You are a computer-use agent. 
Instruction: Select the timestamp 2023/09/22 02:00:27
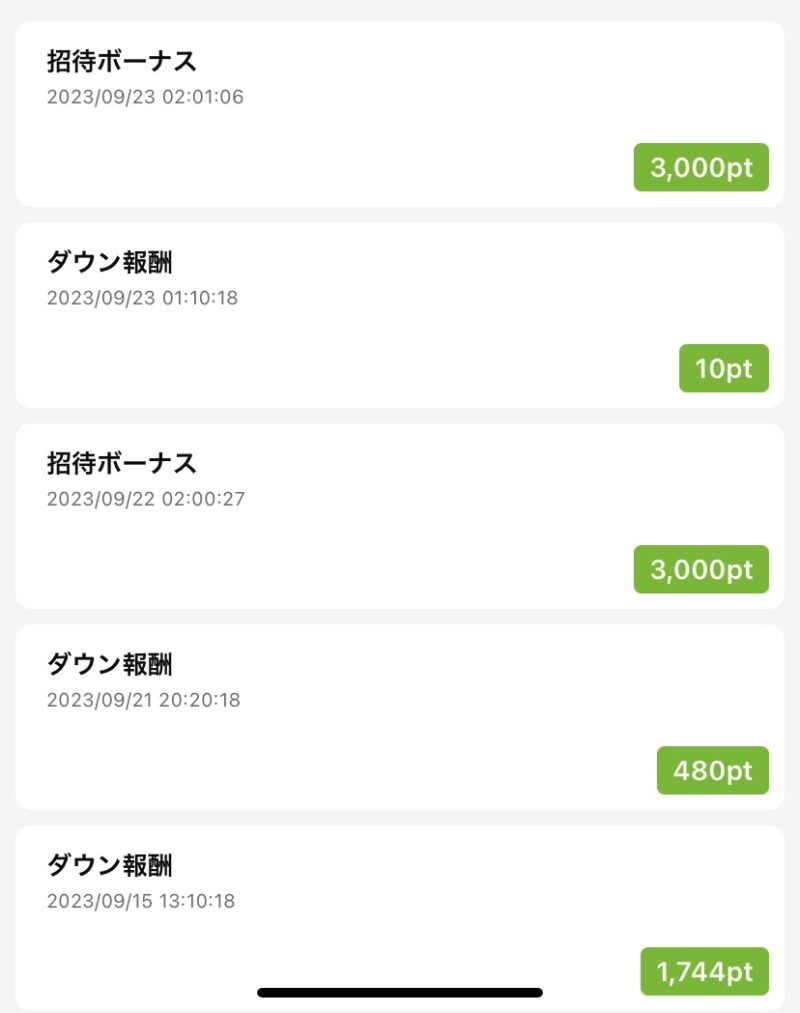[x=146, y=499]
